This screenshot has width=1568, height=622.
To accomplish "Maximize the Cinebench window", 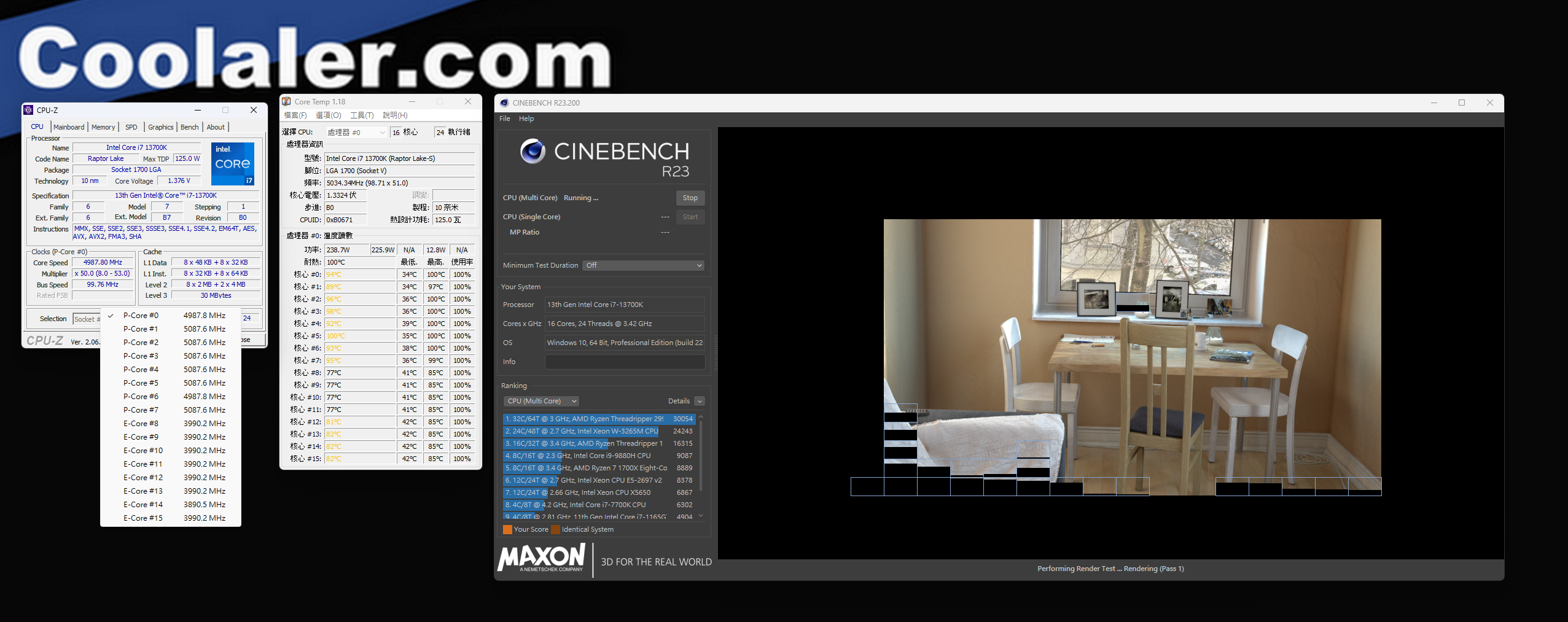I will click(1462, 103).
